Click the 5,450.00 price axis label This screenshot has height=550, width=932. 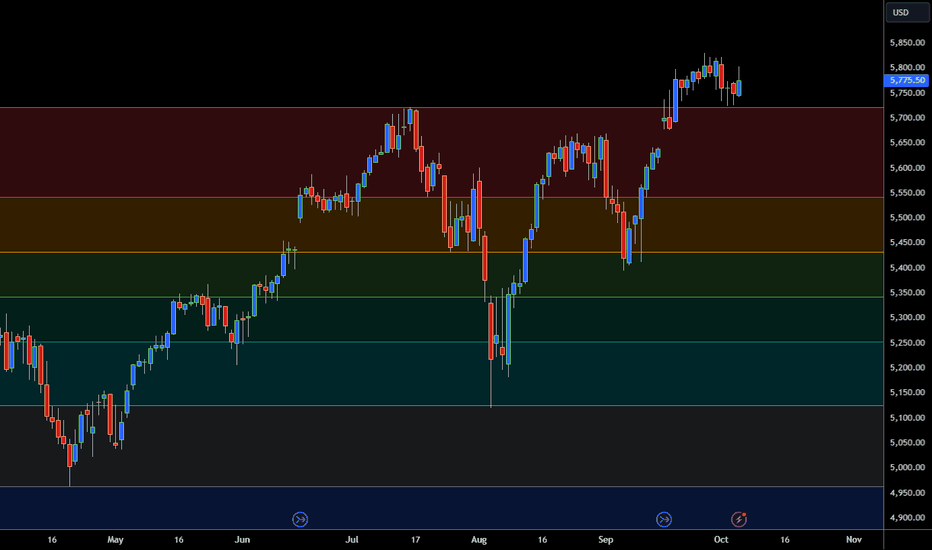point(907,243)
